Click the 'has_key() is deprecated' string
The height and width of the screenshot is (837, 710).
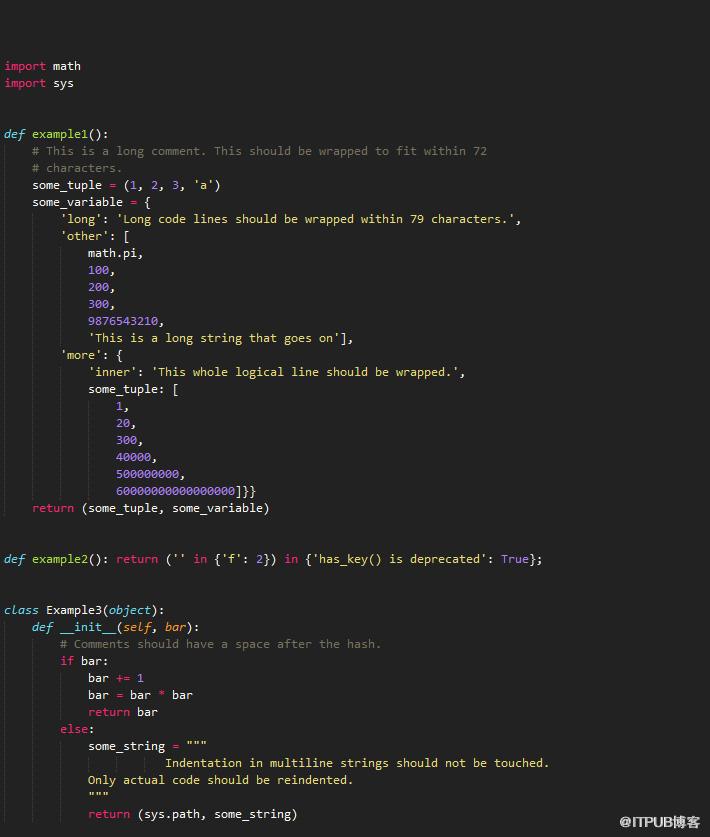pyautogui.click(x=399, y=559)
